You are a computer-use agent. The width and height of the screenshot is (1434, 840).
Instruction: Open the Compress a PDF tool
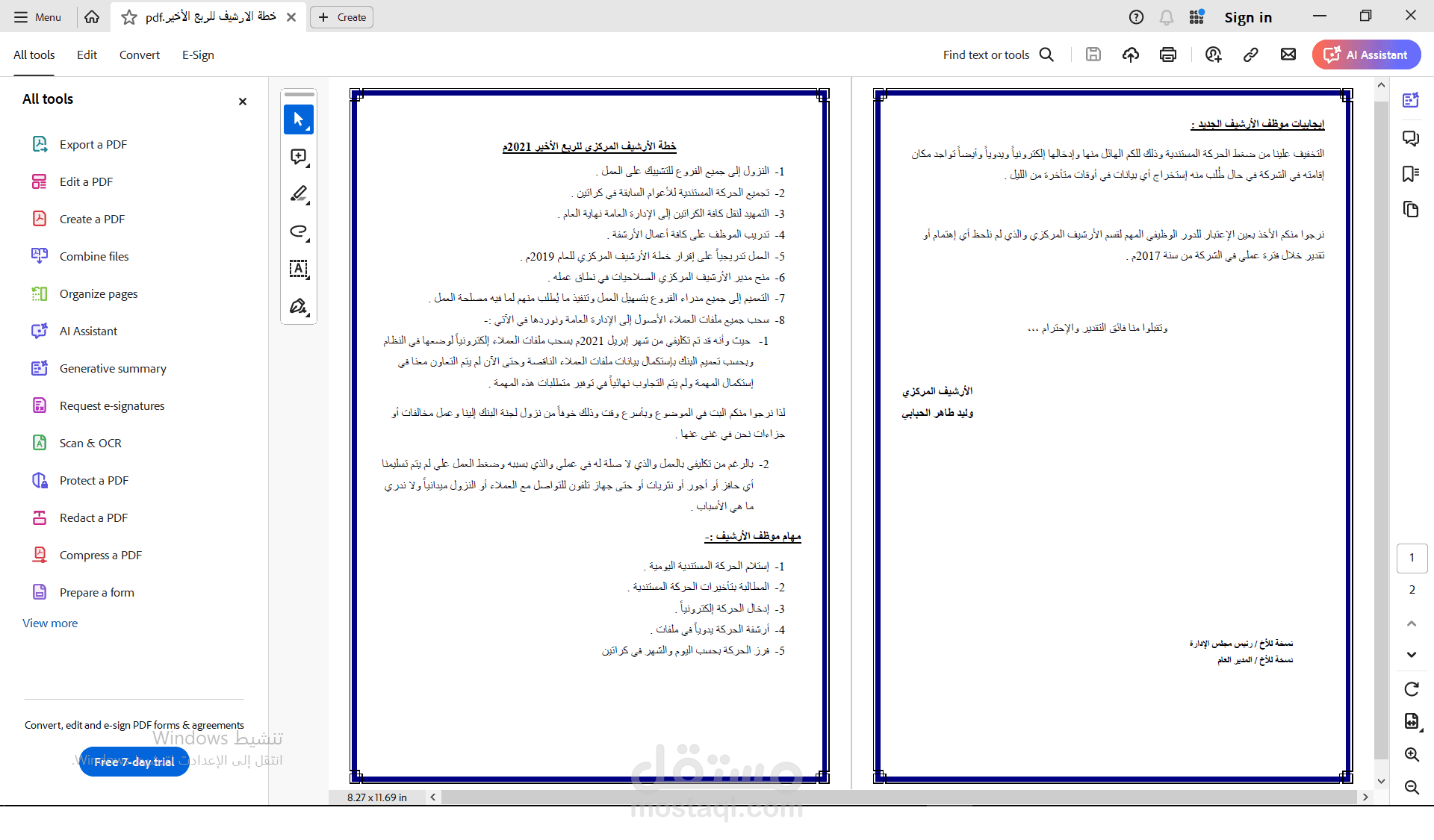click(87, 555)
